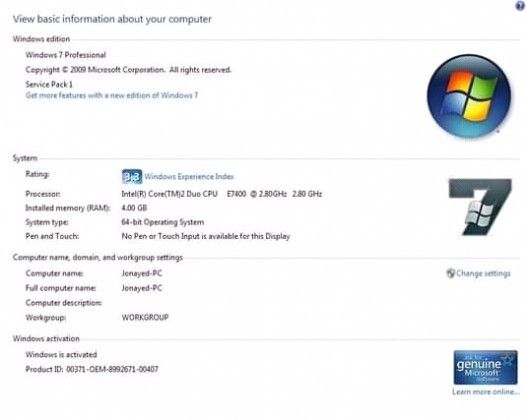The image size is (526, 420).
Task: Click the 3.3 rating score badge
Action: point(132,176)
